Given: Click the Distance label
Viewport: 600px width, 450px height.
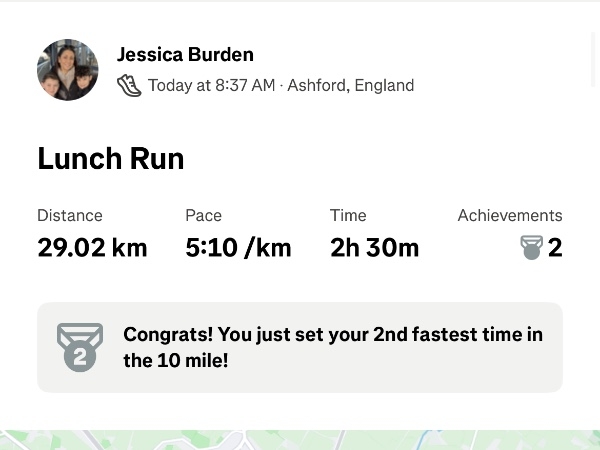Looking at the screenshot, I should (x=70, y=215).
